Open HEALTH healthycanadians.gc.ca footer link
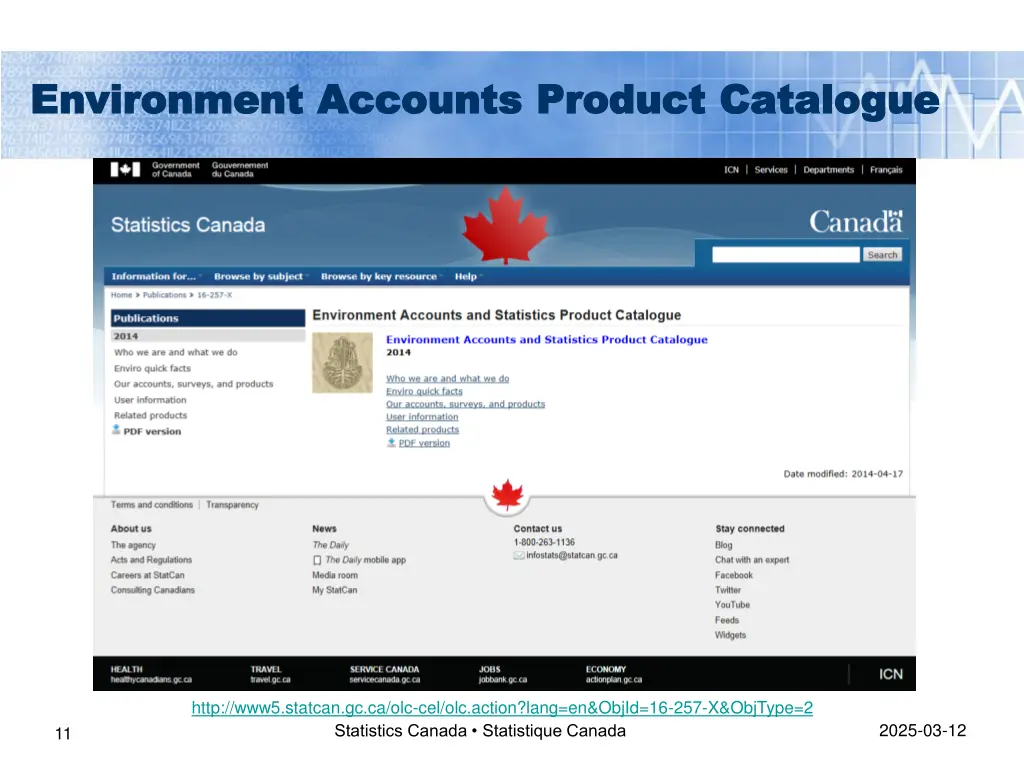 [151, 675]
